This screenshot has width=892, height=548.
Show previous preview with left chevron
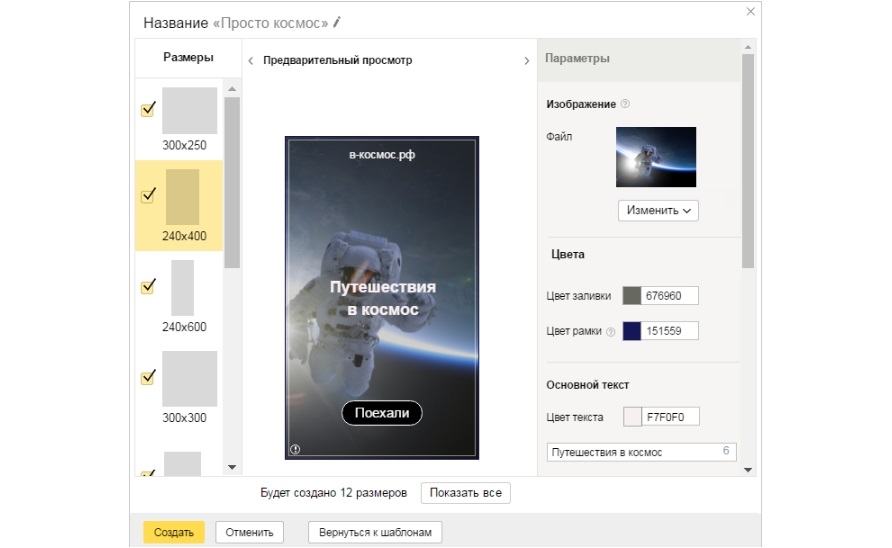[x=250, y=60]
